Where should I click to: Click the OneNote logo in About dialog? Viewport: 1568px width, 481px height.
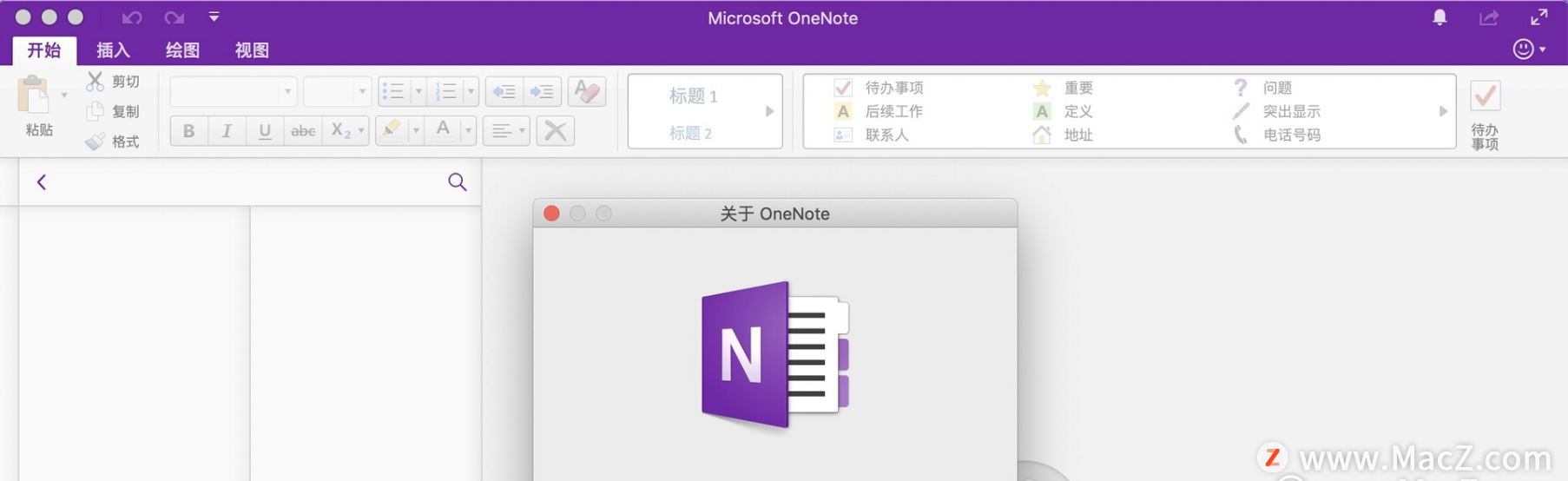point(775,354)
